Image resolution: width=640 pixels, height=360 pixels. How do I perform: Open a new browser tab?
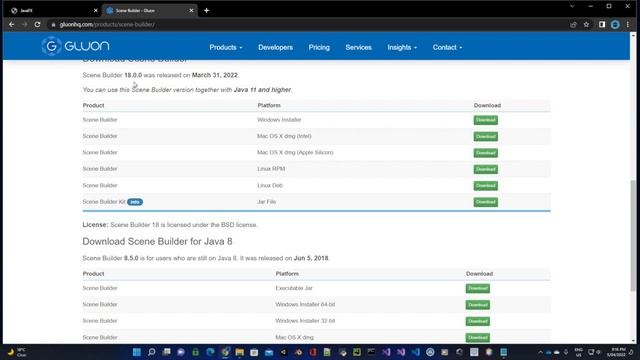207,11
